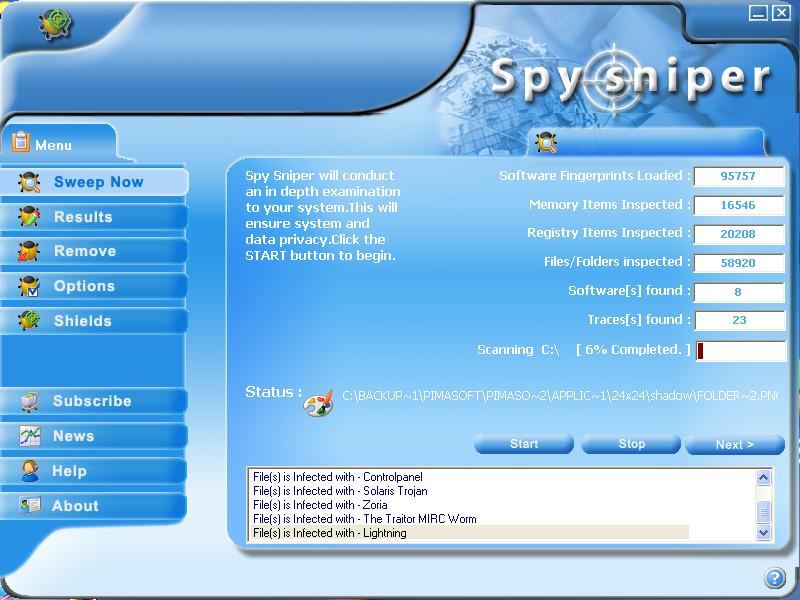
Task: Click the Memory Items Inspected value 16546
Action: pyautogui.click(x=738, y=206)
